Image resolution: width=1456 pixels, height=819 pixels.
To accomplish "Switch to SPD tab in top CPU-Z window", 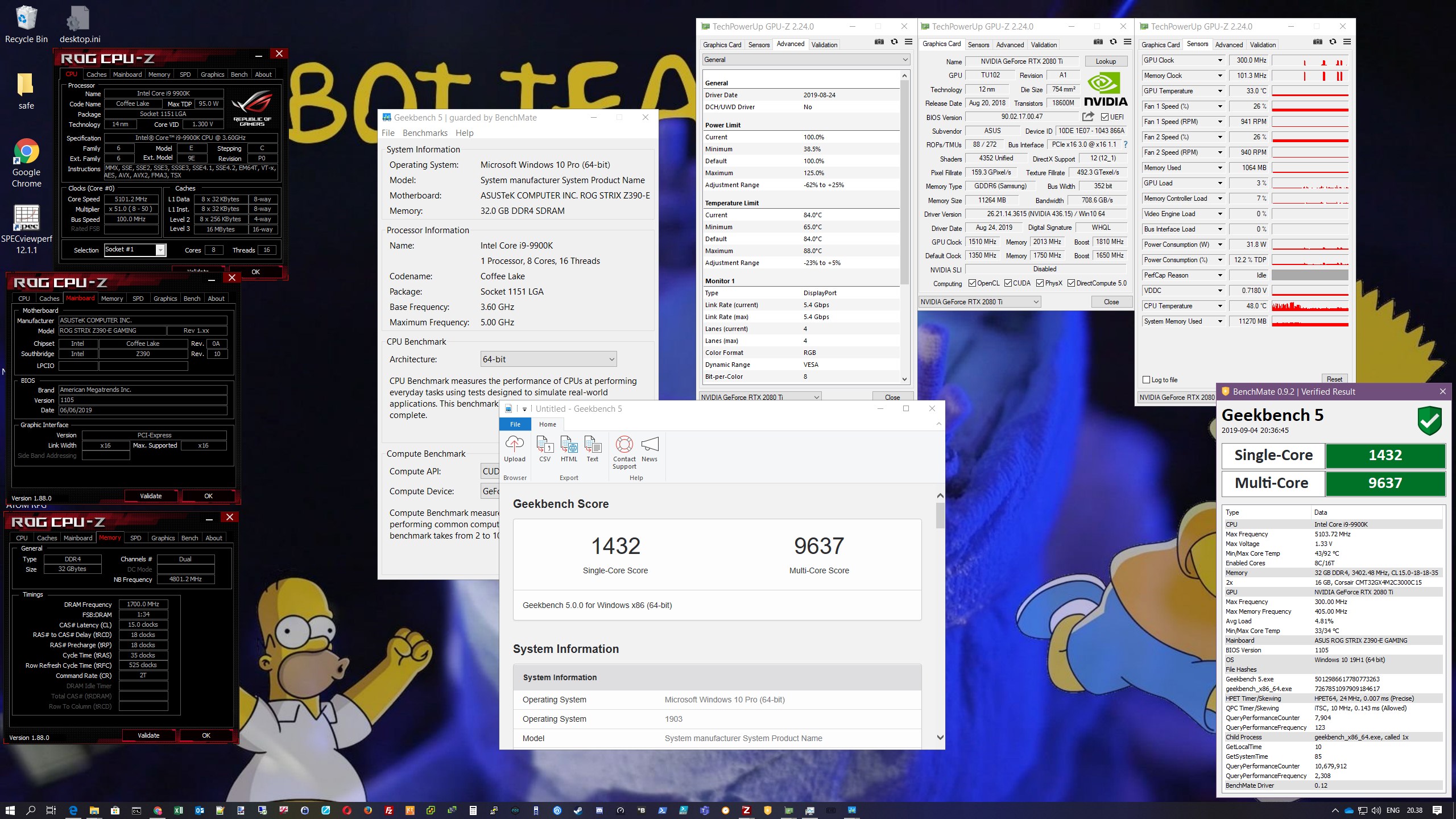I will (185, 75).
